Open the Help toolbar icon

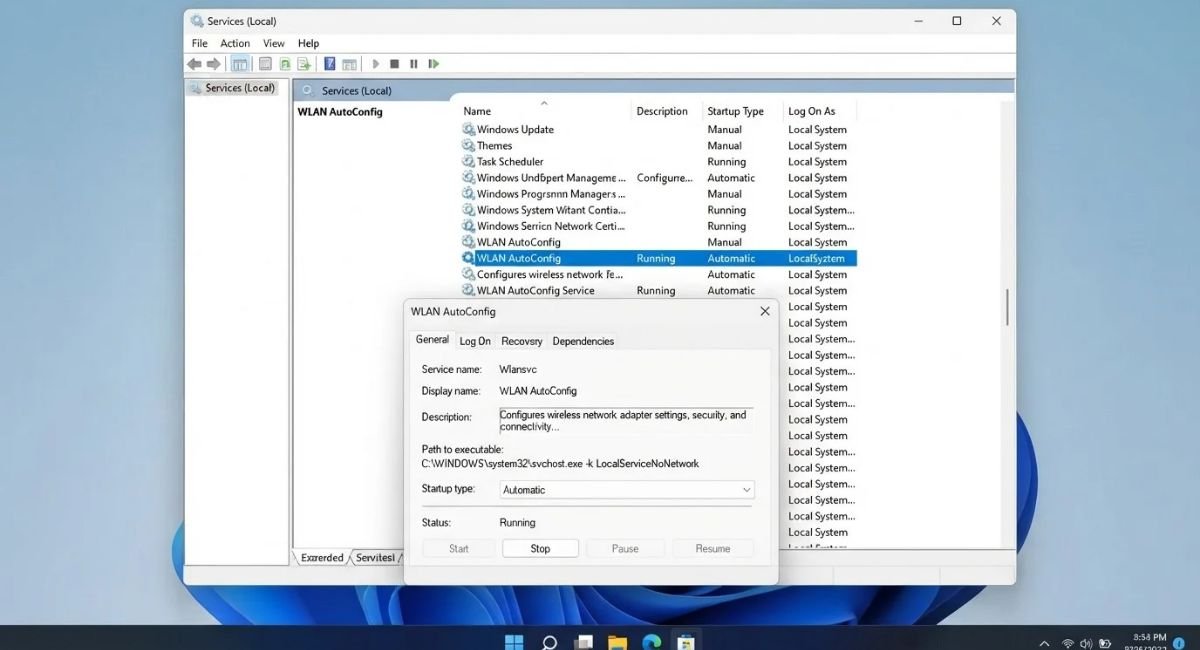pos(330,64)
